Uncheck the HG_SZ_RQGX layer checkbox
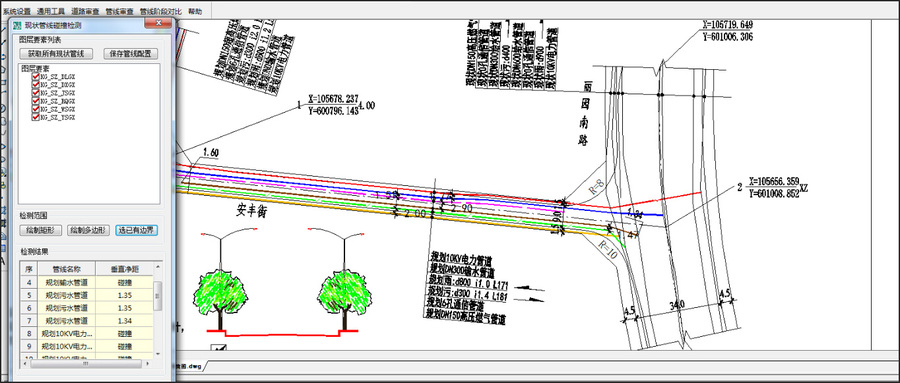 [x=36, y=100]
